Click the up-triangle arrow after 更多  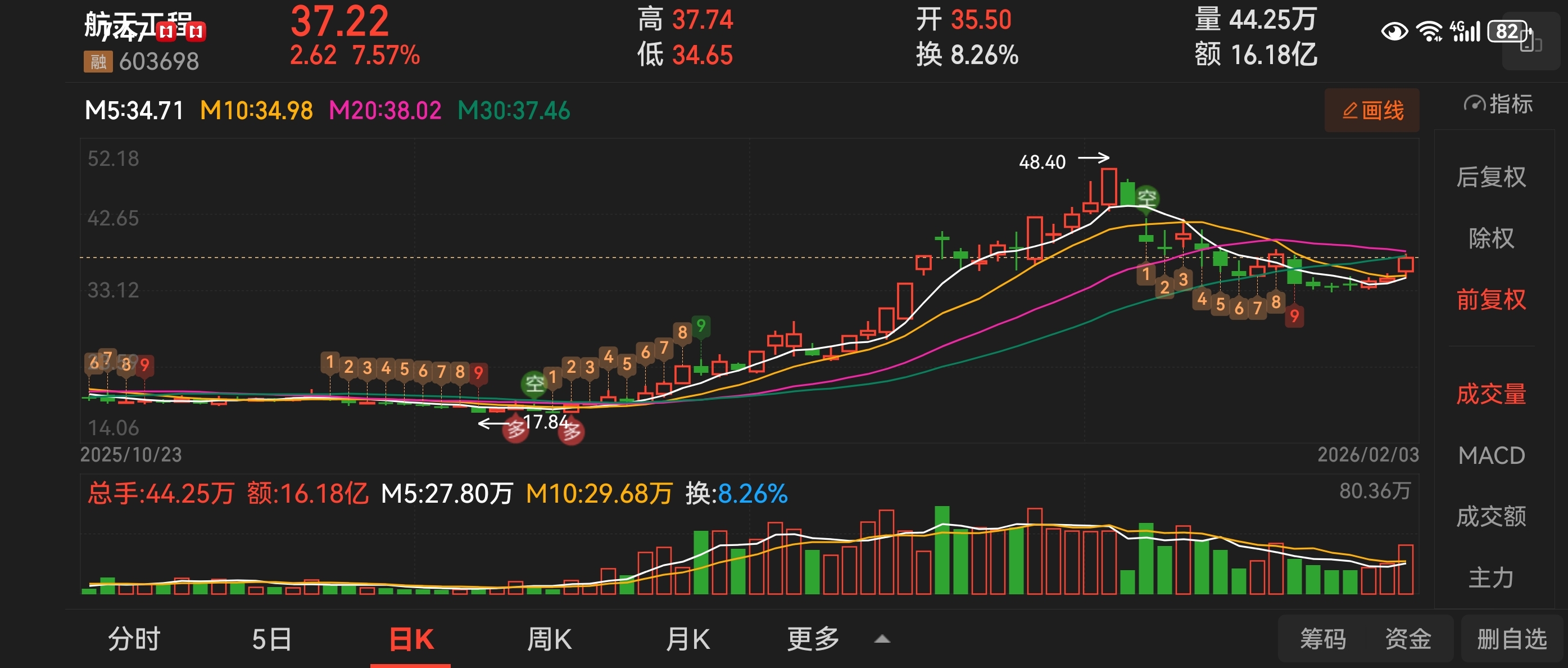[x=882, y=639]
